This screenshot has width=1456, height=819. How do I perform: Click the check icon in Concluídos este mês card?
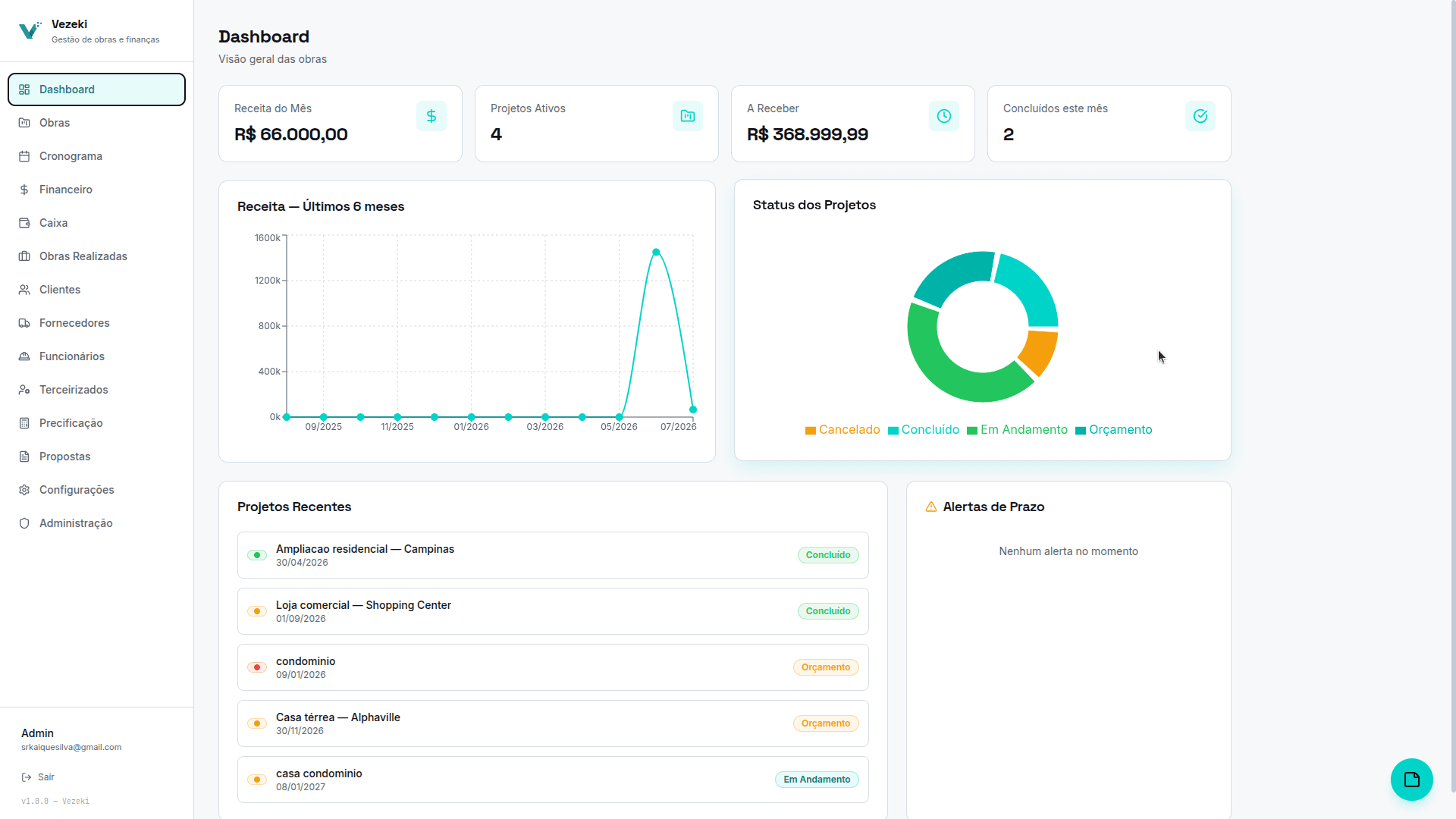point(1200,116)
